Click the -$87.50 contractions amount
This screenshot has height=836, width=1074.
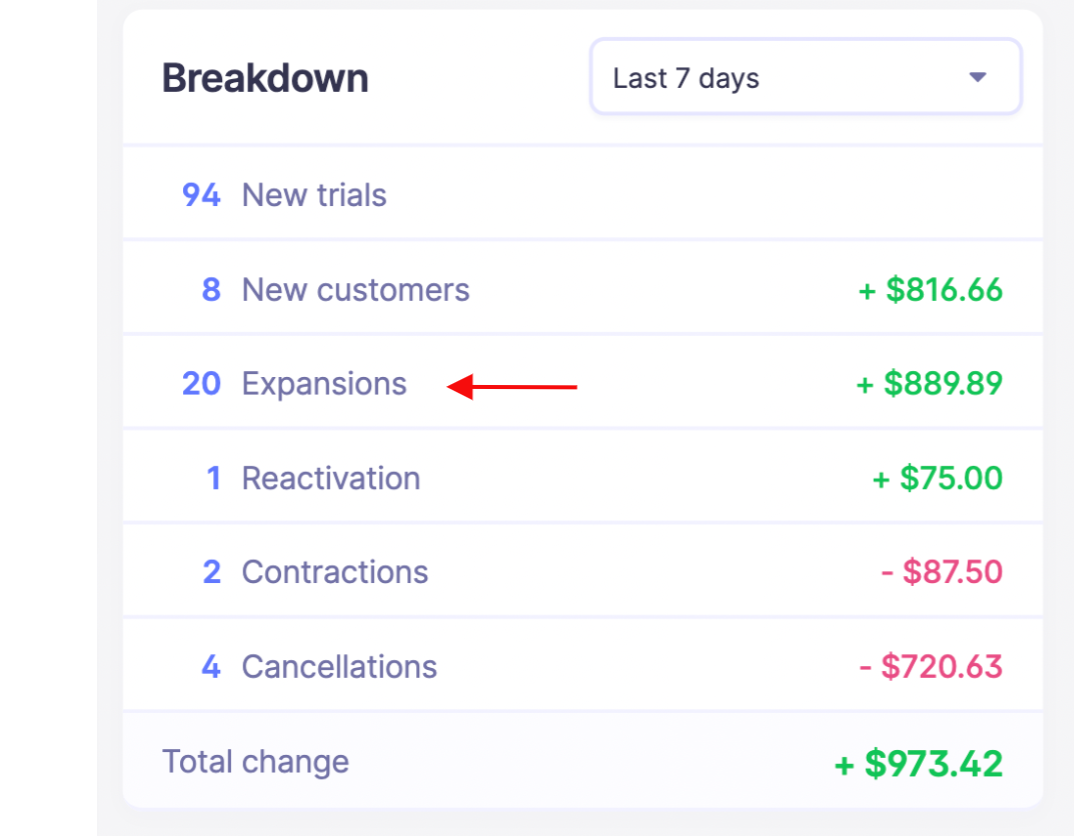click(941, 572)
